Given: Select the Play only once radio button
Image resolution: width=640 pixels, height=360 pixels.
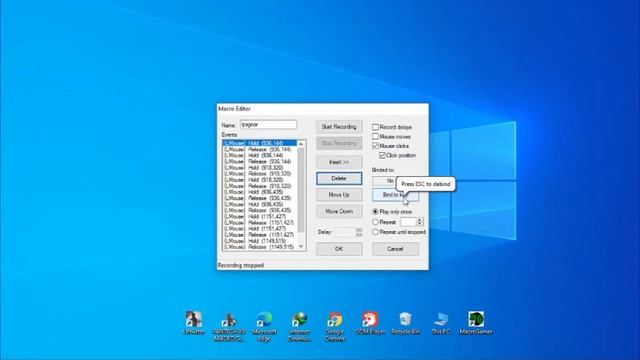Looking at the screenshot, I should [375, 212].
